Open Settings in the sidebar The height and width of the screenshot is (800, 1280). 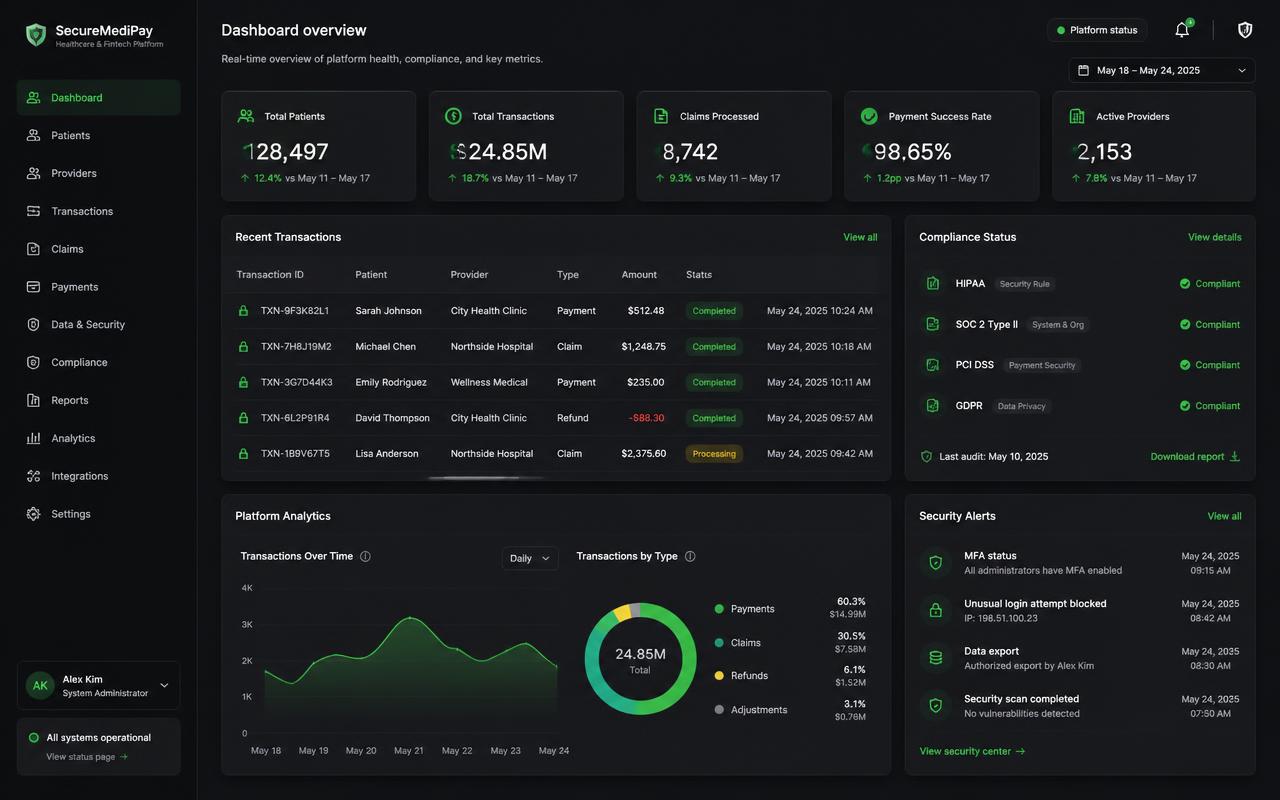click(x=99, y=514)
